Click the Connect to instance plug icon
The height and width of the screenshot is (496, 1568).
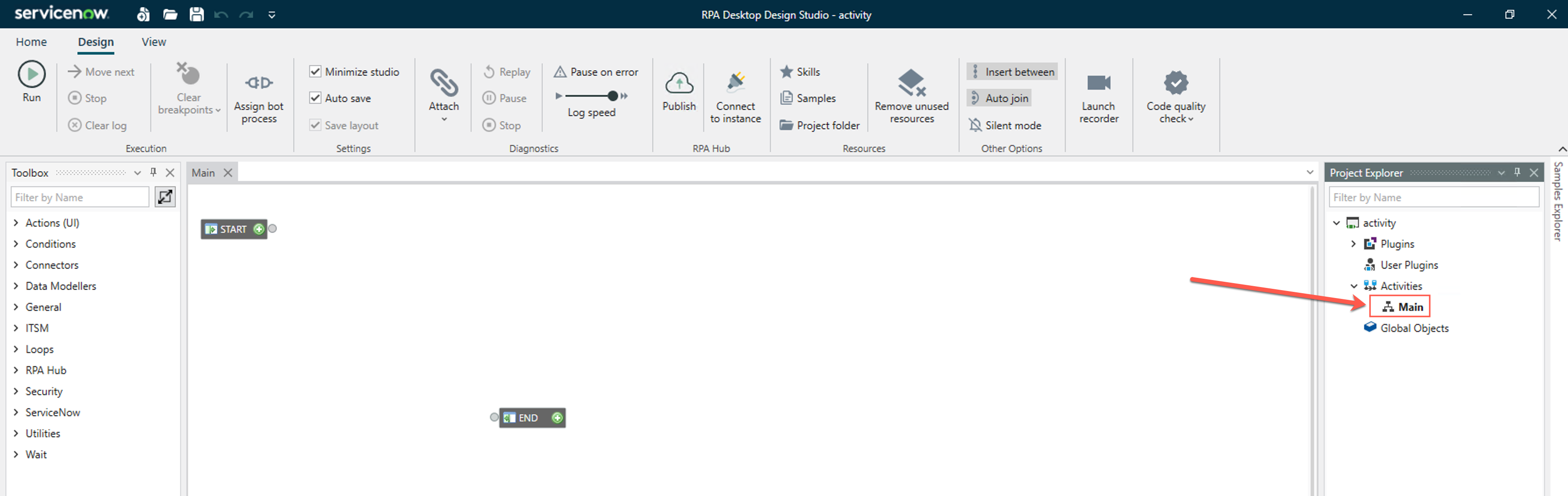[x=735, y=82]
